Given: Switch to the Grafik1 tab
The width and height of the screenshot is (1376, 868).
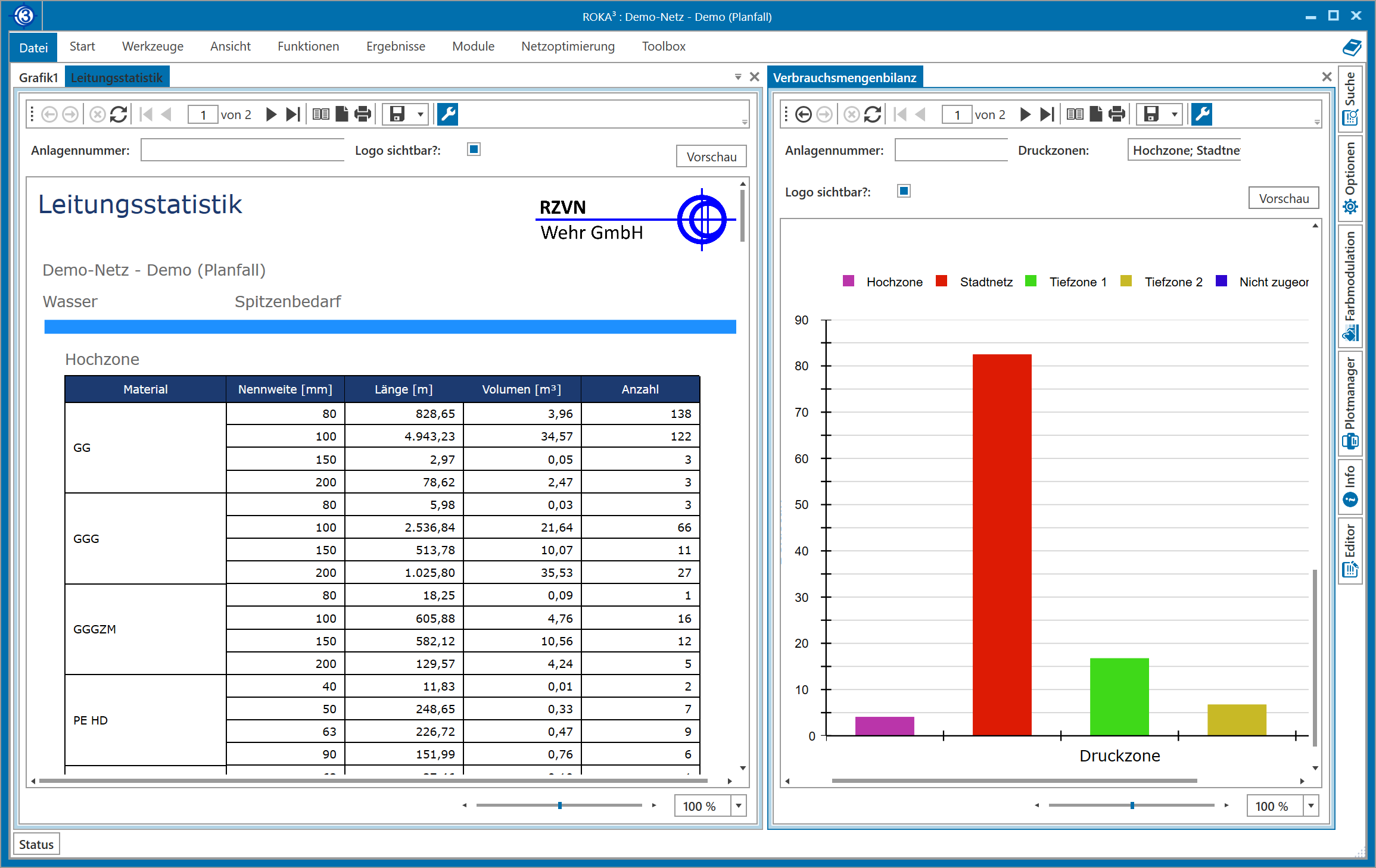Looking at the screenshot, I should coord(38,78).
